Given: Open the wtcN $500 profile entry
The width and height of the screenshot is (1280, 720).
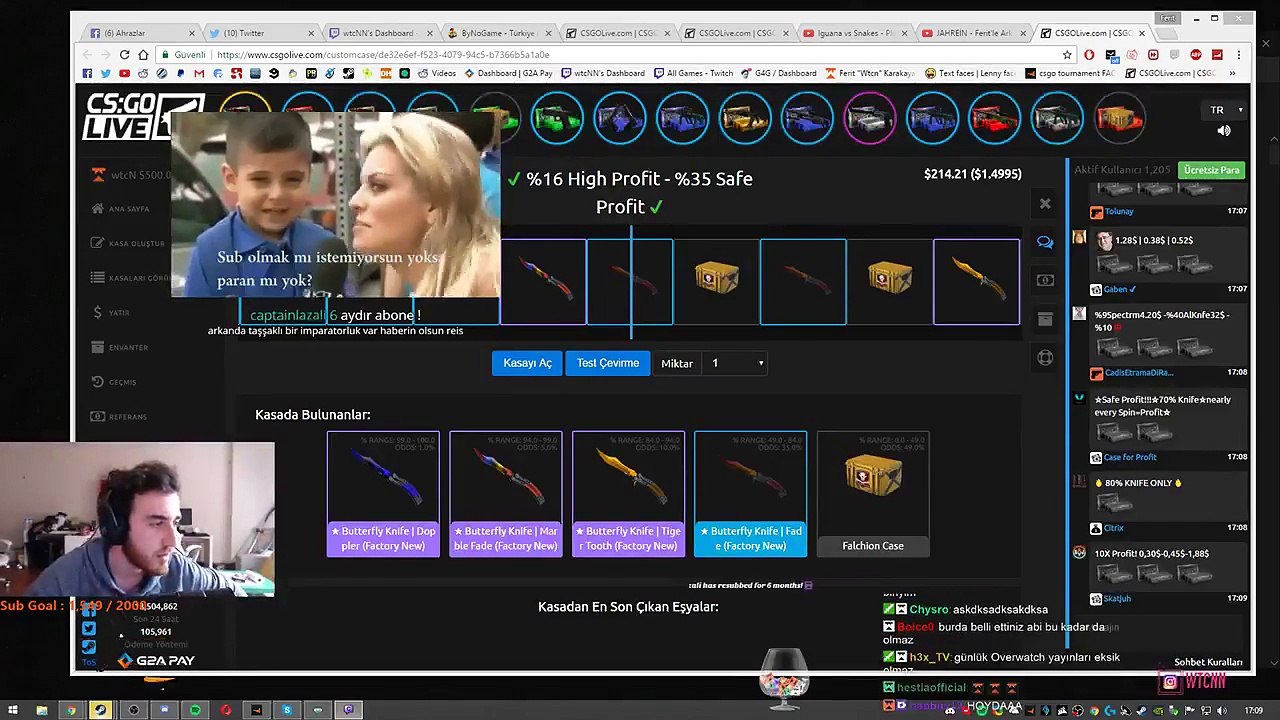Looking at the screenshot, I should click(x=132, y=175).
